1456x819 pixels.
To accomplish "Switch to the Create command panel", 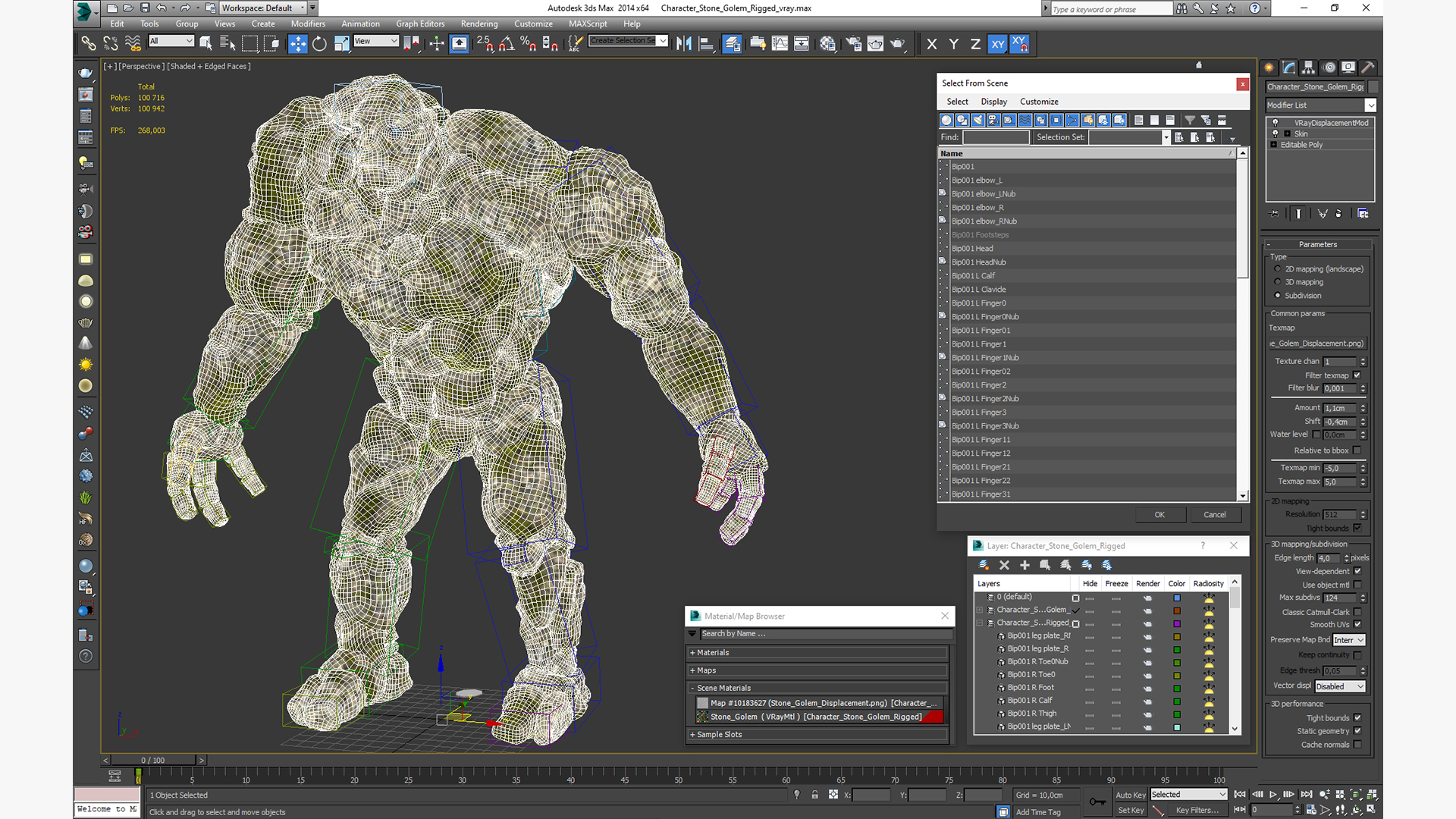I will [1269, 67].
